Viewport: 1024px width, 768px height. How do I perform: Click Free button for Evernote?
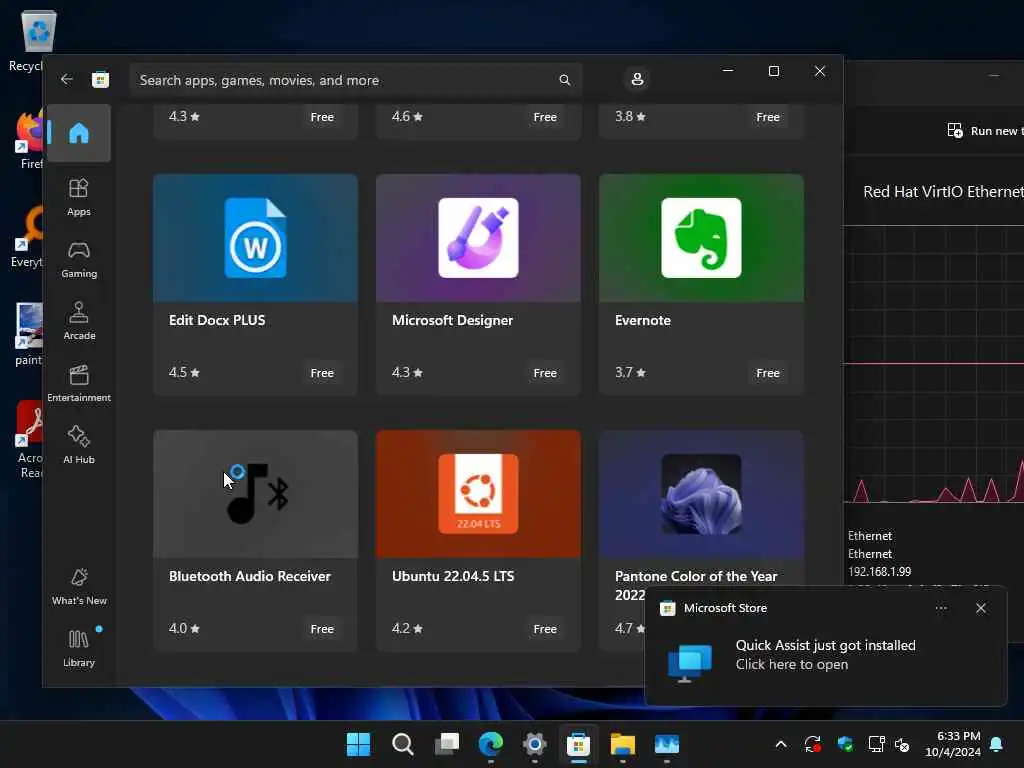768,373
